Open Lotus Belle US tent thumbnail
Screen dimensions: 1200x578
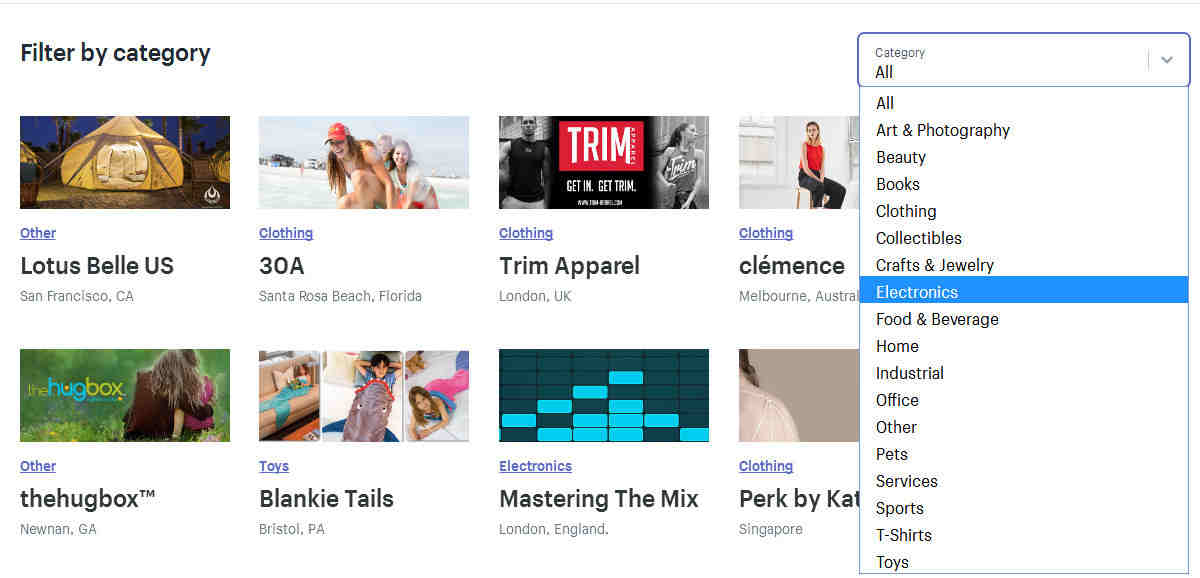(x=125, y=162)
